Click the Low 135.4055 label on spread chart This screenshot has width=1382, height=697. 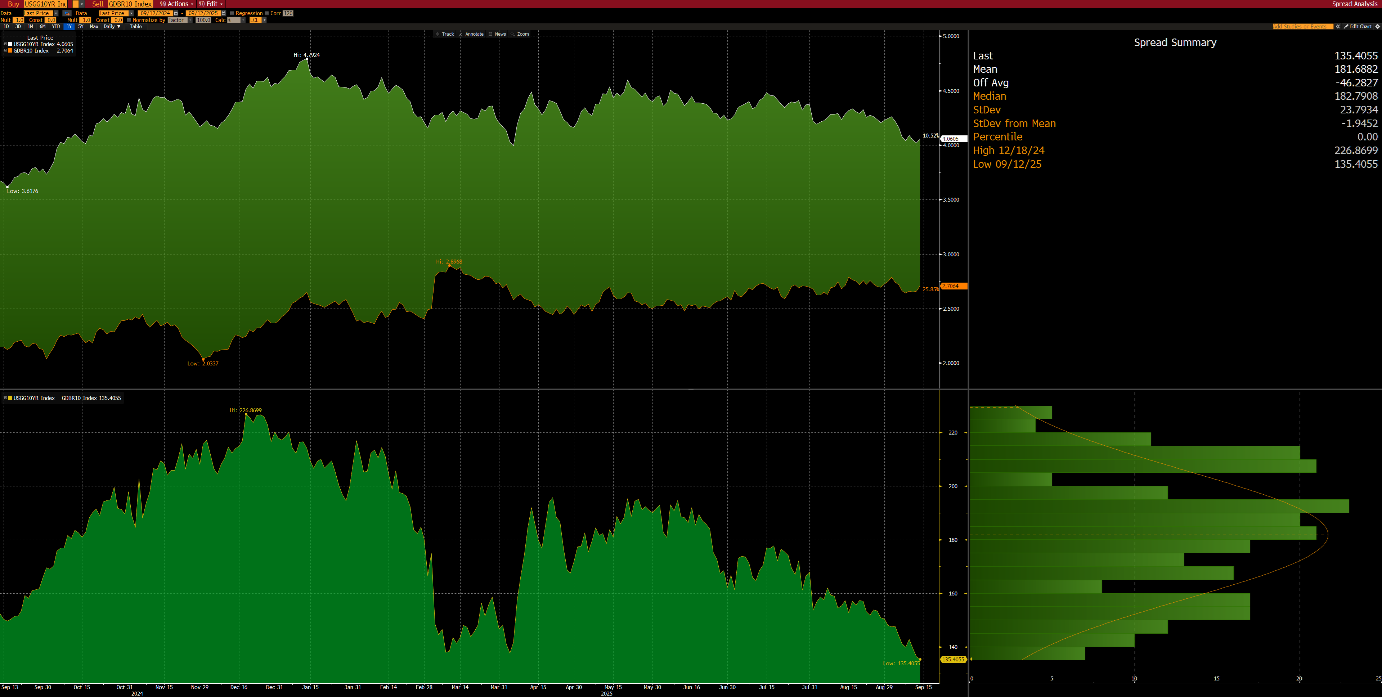click(x=900, y=662)
